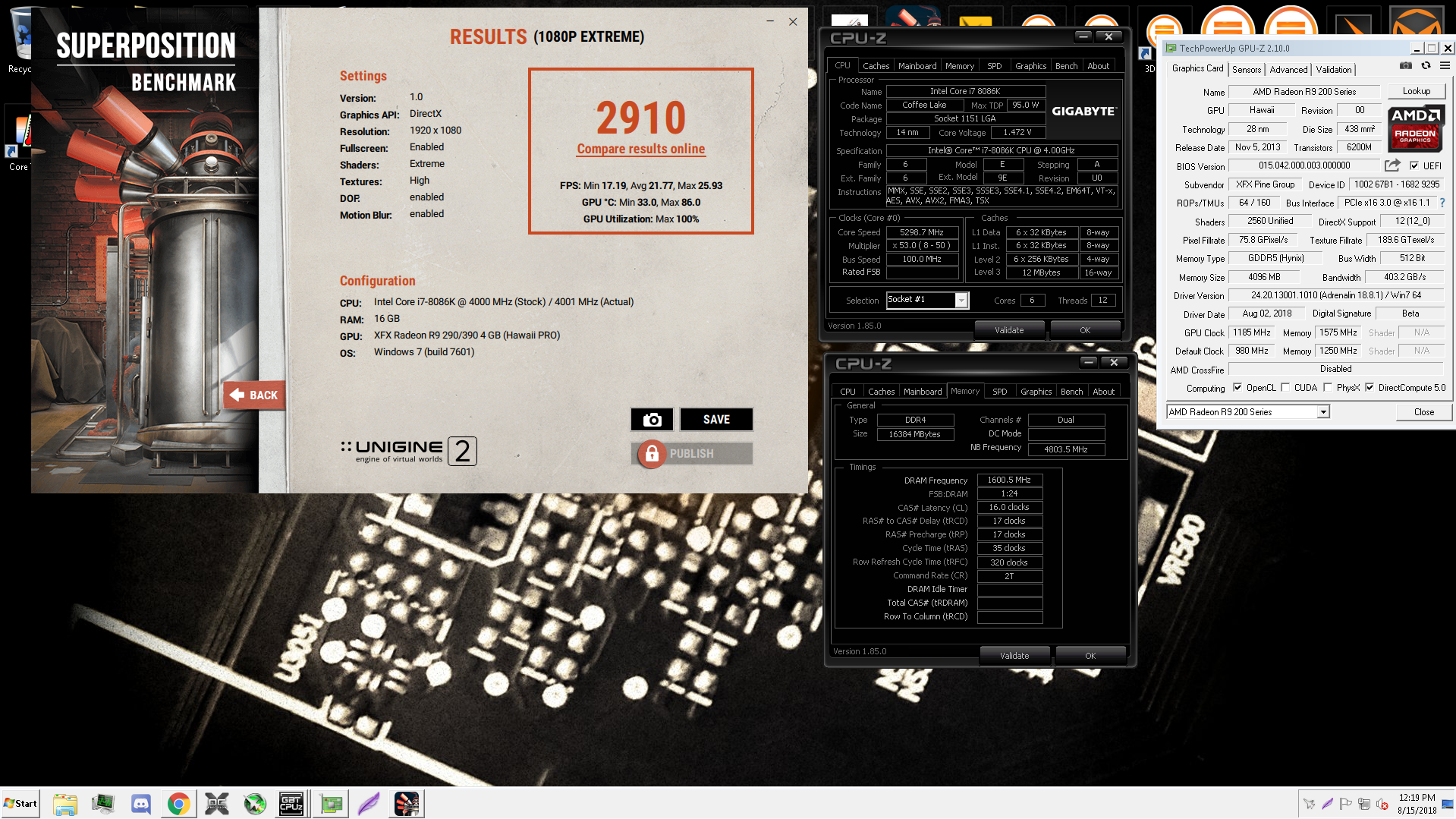Screen dimensions: 1456x819
Task: Open the Superposition taskbar icon
Action: pos(407,804)
